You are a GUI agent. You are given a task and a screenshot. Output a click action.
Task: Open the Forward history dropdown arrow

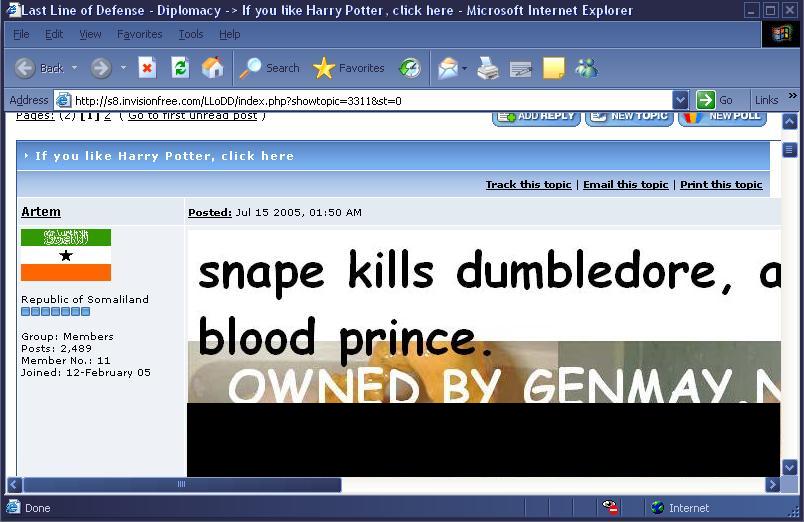click(123, 68)
